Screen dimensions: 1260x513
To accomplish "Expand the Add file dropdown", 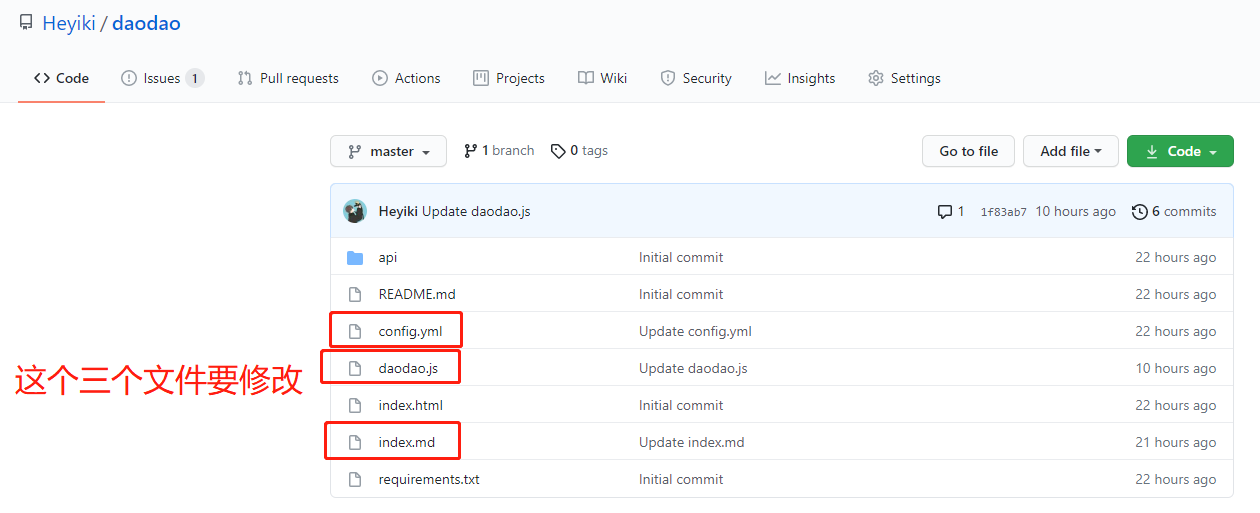I will click(x=1070, y=152).
